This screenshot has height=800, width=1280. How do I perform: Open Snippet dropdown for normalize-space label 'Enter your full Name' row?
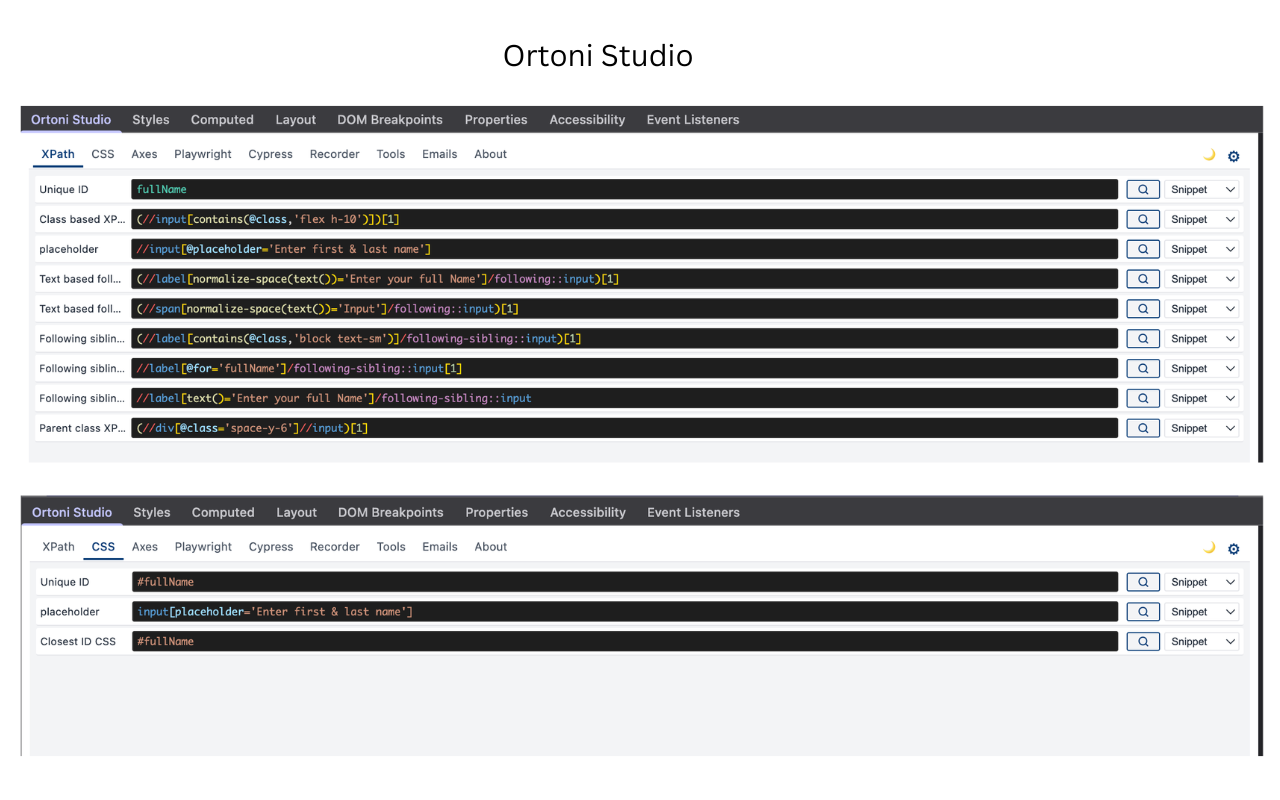[1202, 279]
